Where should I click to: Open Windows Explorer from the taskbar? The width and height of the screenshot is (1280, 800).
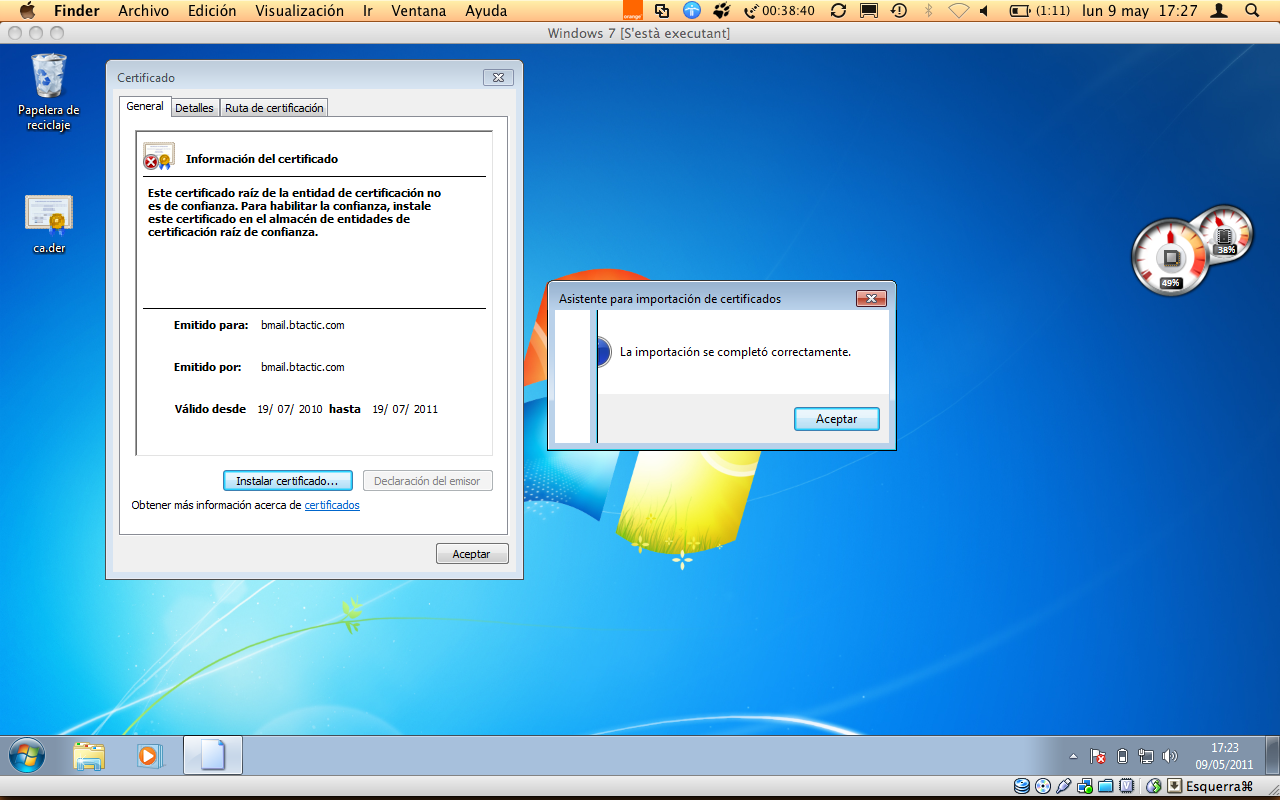[89, 756]
